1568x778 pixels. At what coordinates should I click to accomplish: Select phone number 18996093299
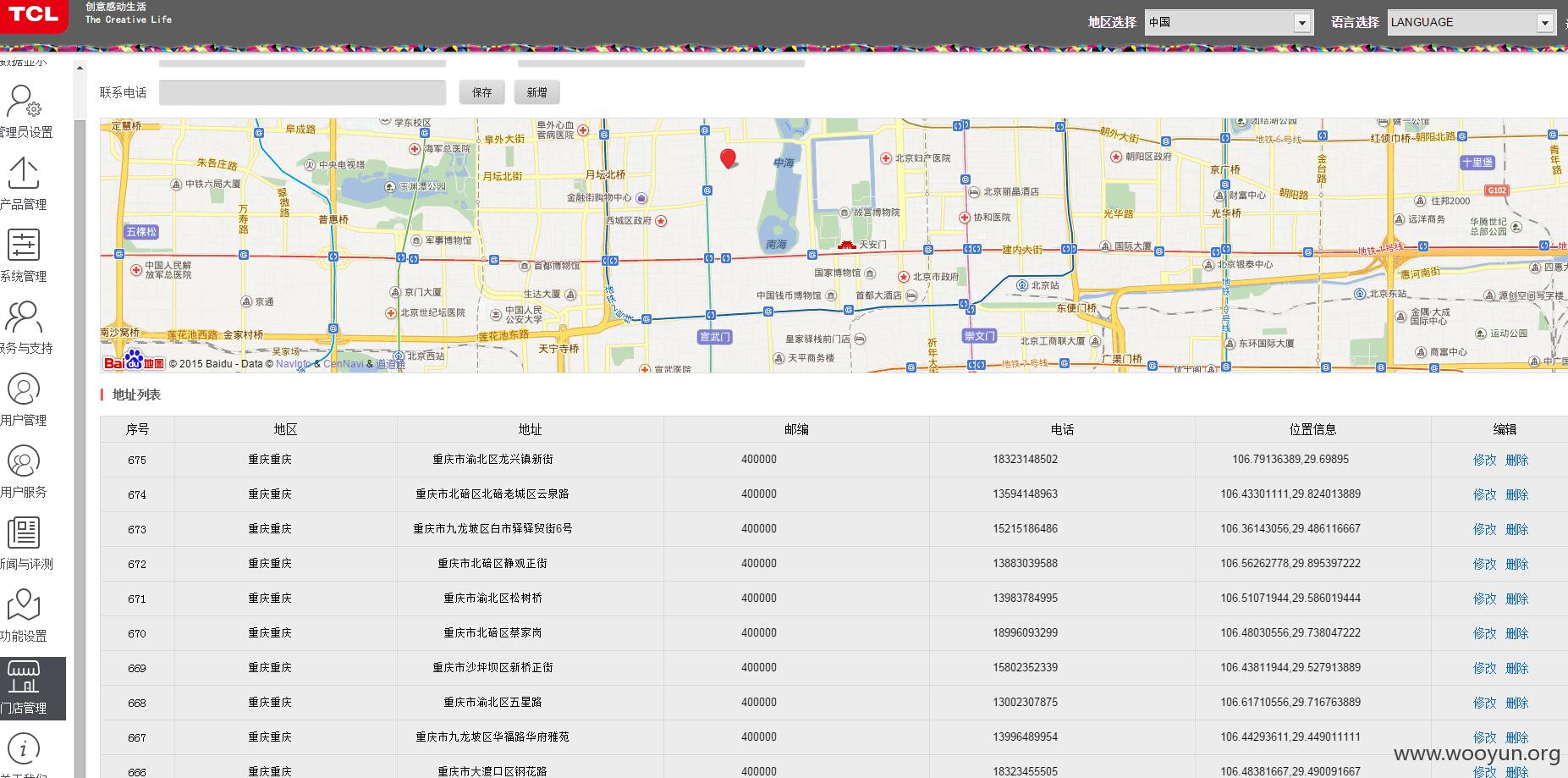point(1025,632)
